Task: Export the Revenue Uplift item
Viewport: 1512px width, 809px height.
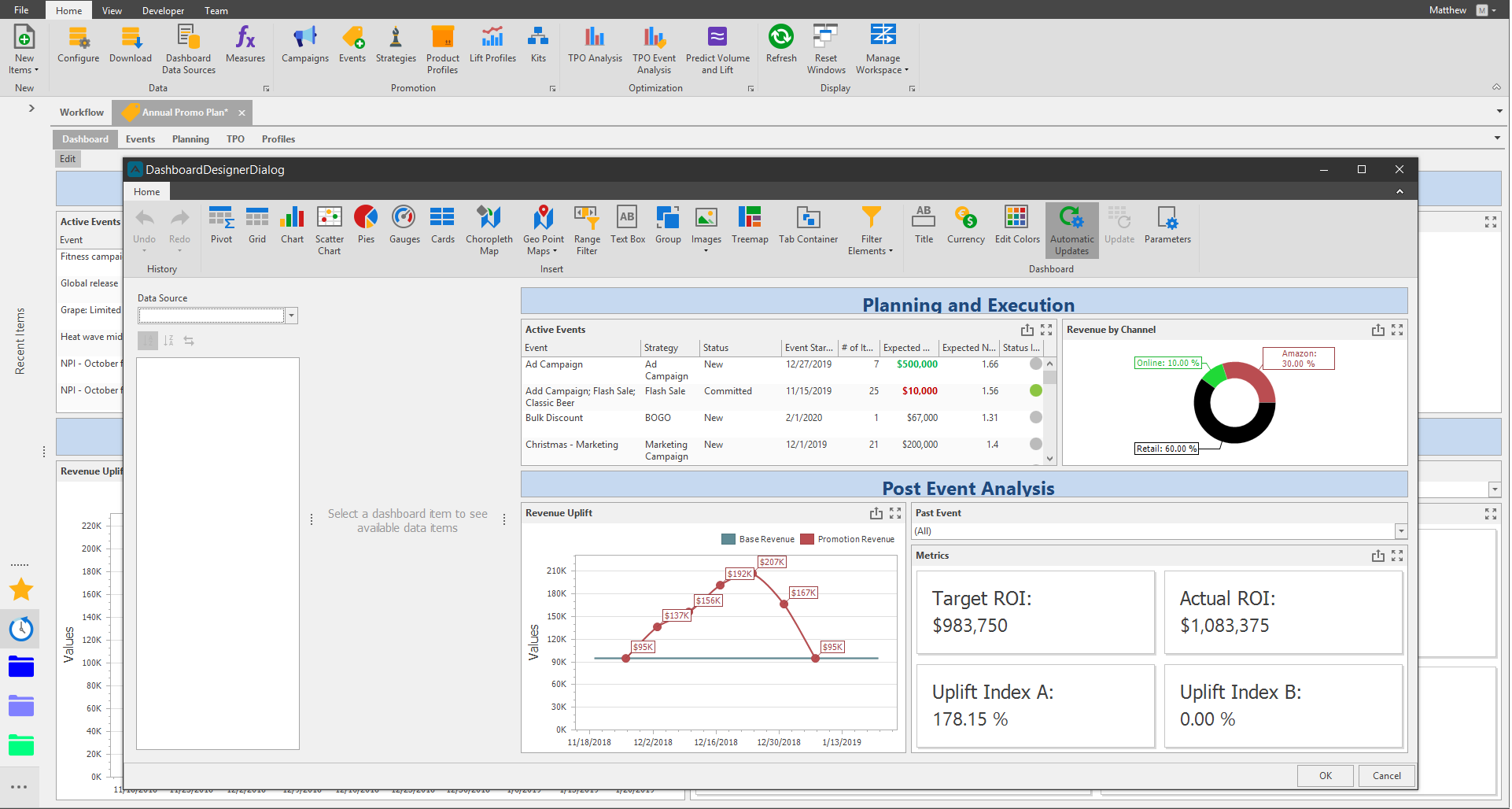Action: pyautogui.click(x=876, y=513)
